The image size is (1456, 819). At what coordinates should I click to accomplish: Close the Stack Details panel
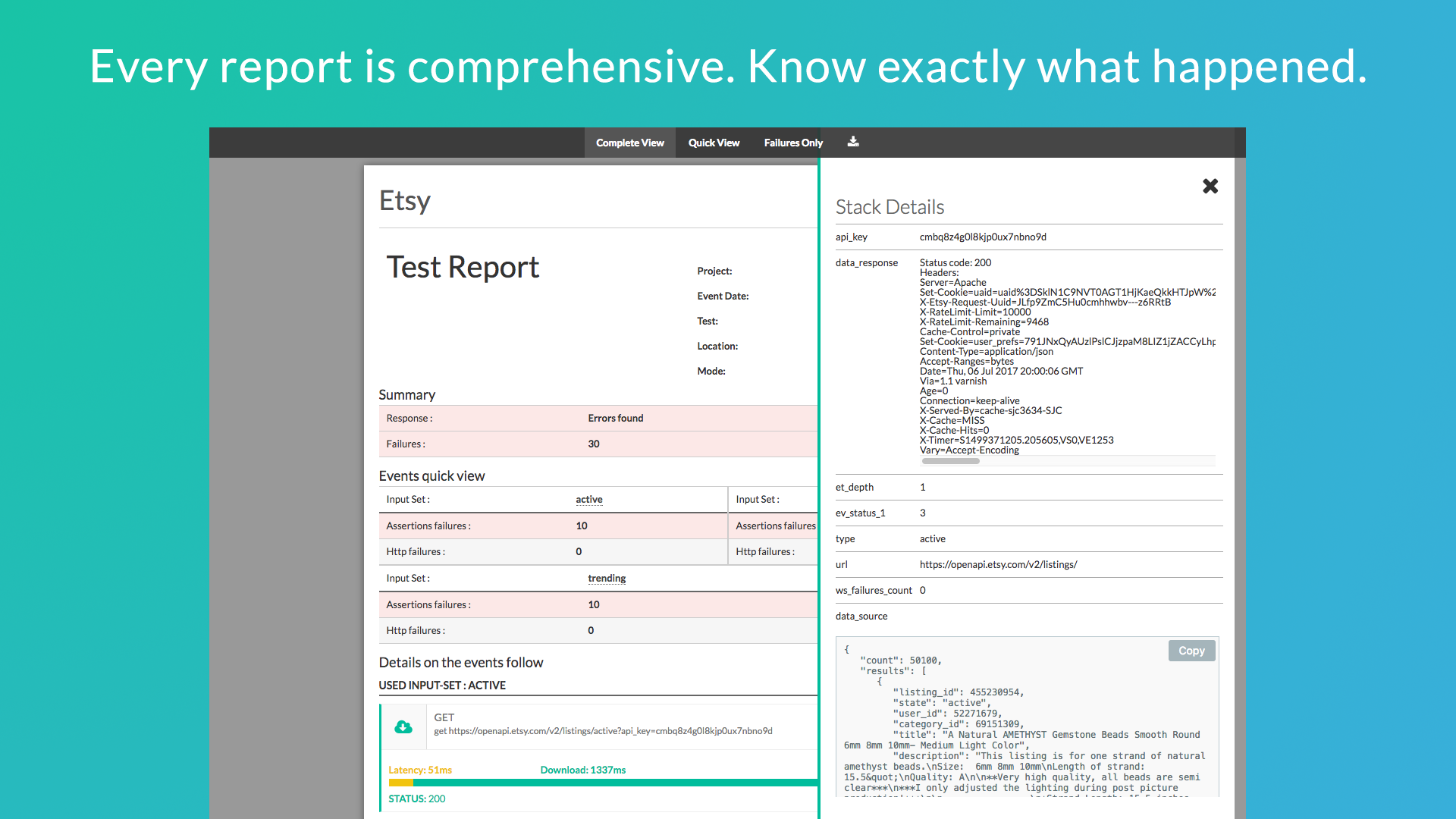point(1210,186)
